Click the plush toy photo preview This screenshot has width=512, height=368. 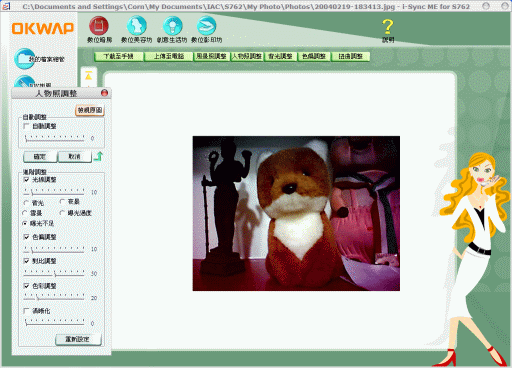coord(296,213)
